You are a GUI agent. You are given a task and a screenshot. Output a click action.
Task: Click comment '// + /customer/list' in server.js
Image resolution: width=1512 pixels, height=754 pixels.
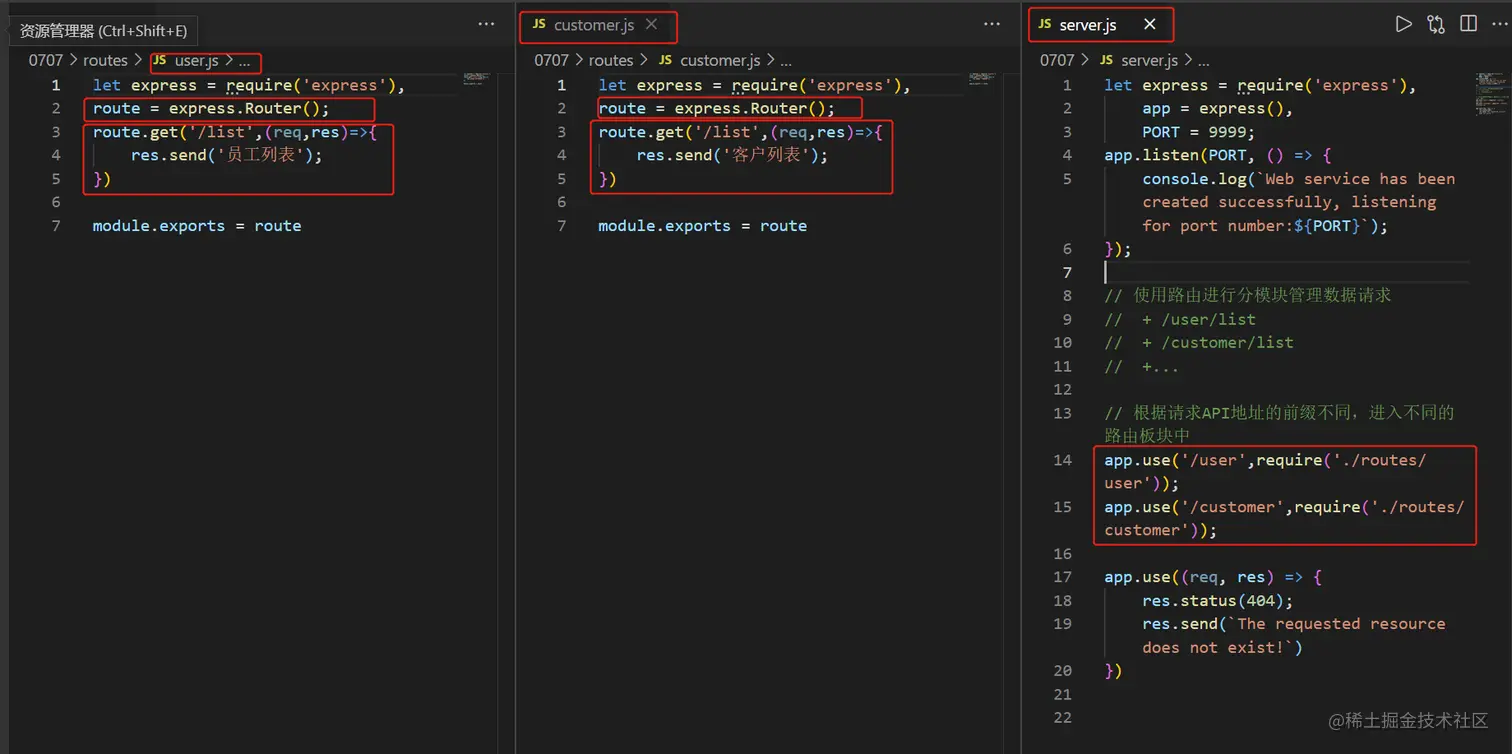point(1199,343)
